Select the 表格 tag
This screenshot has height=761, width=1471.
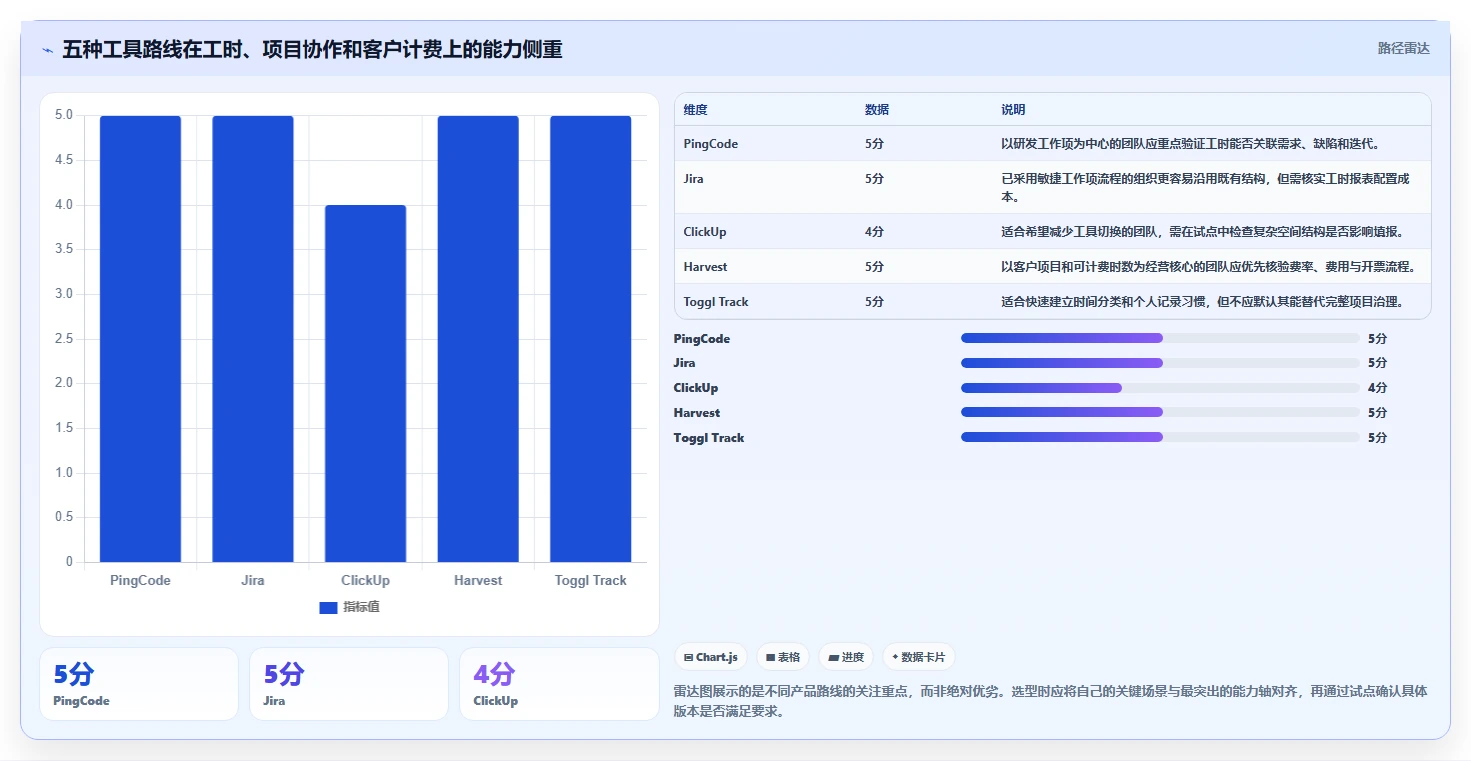click(x=783, y=657)
